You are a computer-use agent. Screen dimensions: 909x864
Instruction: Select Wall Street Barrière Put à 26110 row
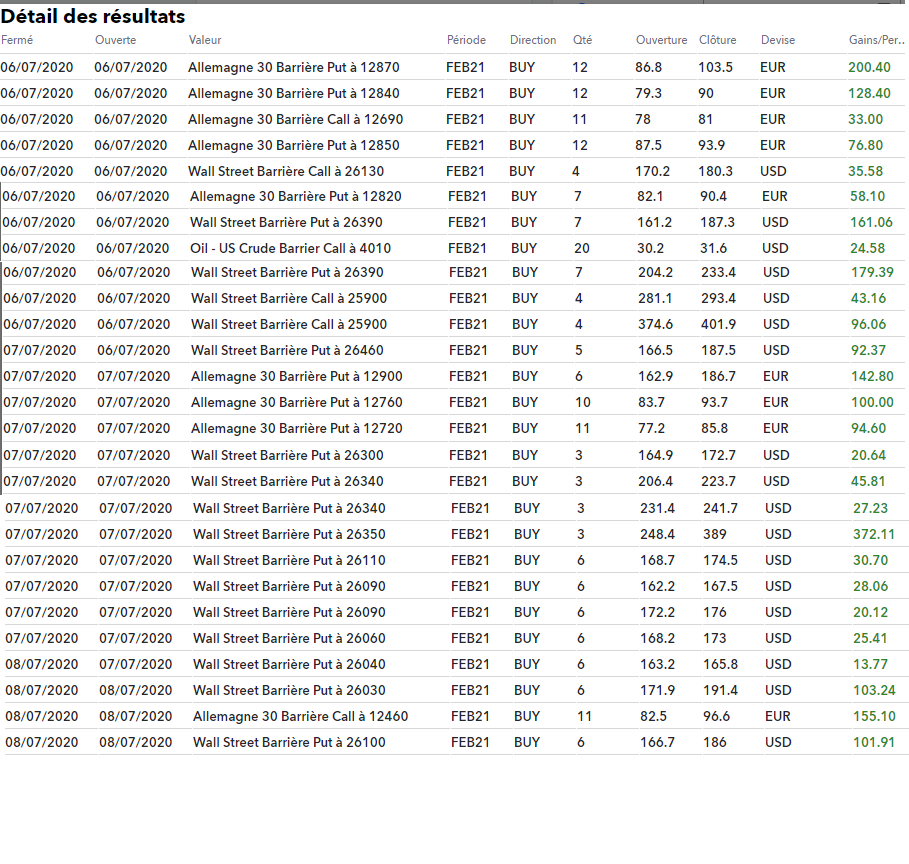455,561
